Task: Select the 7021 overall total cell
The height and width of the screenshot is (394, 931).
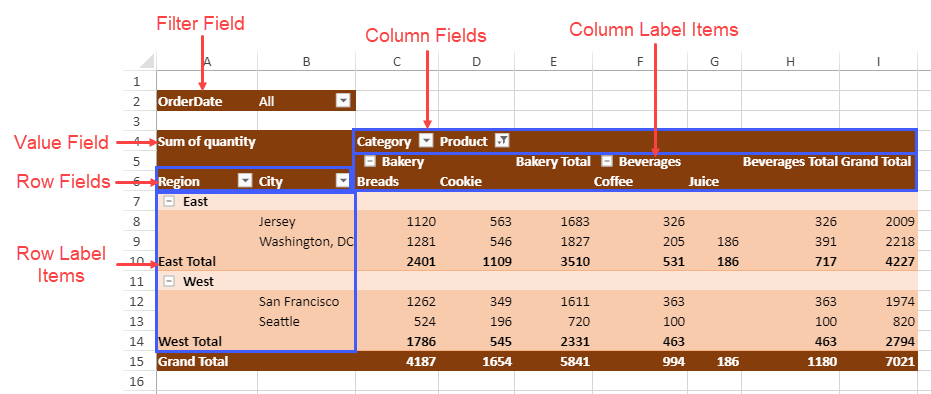Action: point(899,362)
